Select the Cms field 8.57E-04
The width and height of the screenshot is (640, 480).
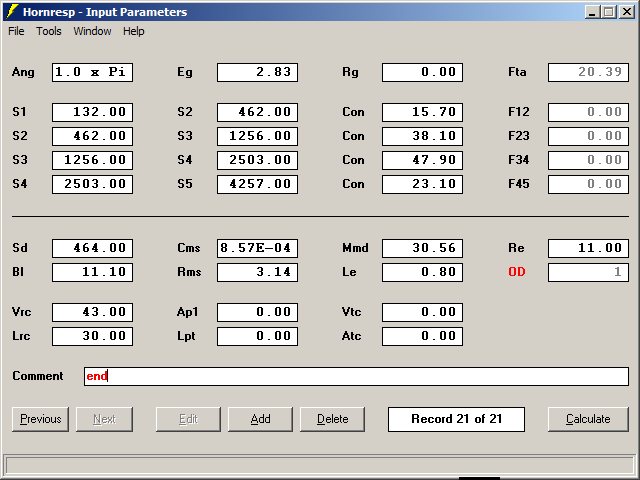258,248
